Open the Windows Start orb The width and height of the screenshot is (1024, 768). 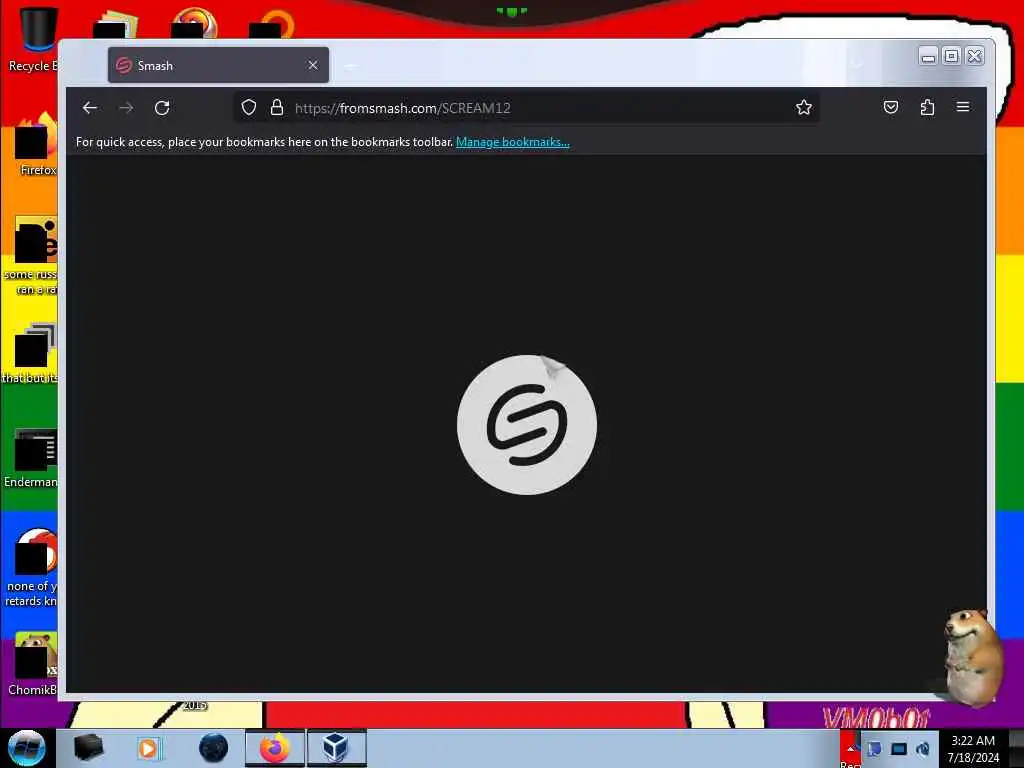(27, 748)
